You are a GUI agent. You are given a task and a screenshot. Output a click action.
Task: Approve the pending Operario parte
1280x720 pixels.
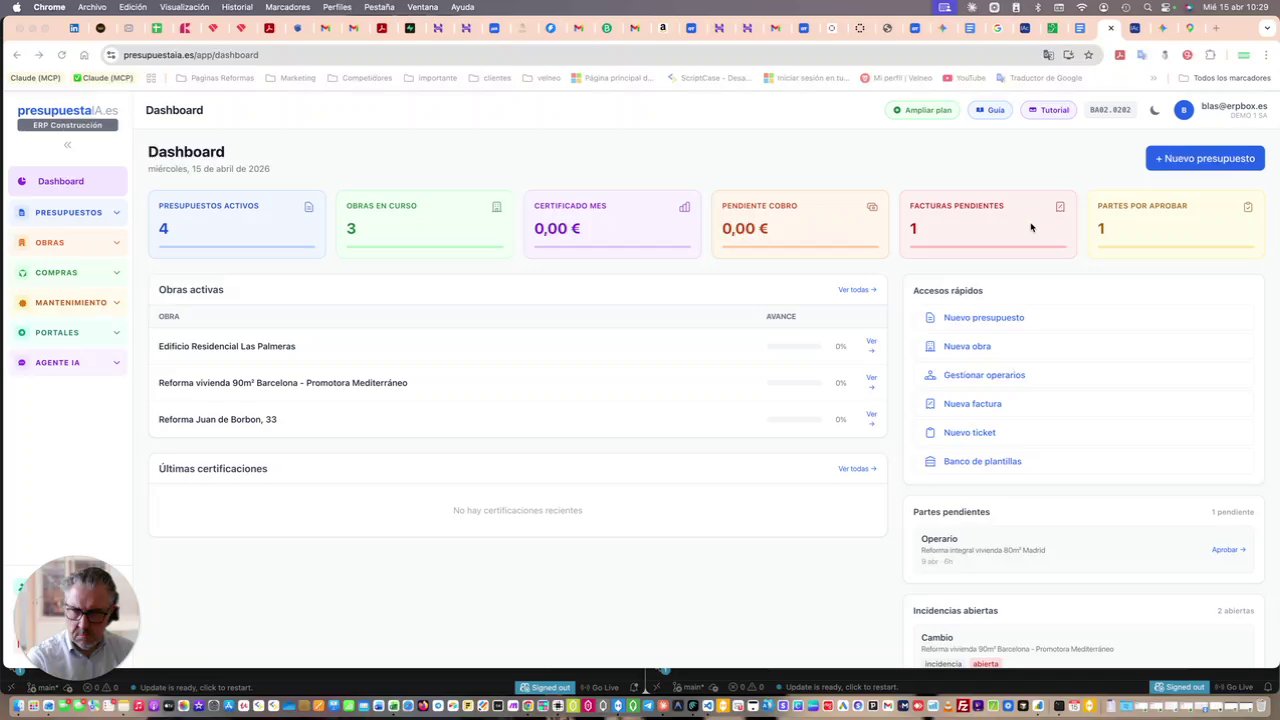[x=1228, y=550]
